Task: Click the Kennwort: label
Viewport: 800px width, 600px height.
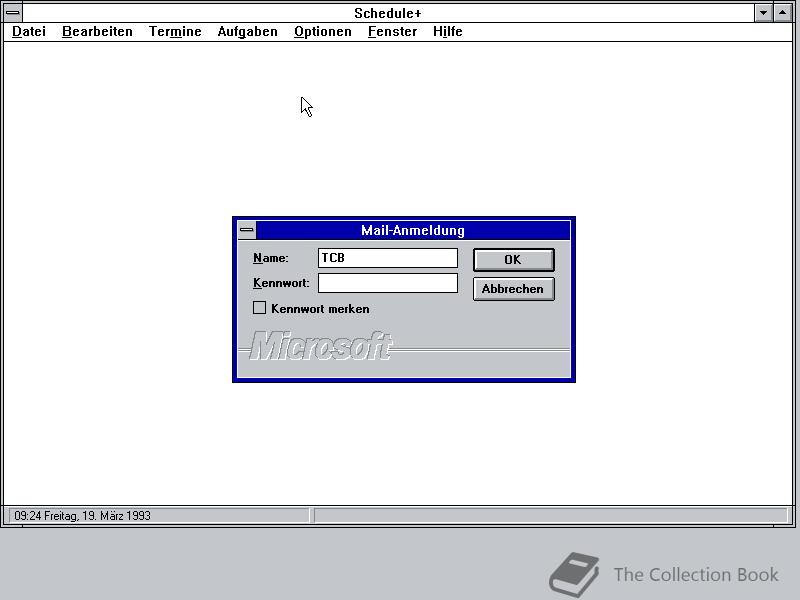Action: [281, 283]
